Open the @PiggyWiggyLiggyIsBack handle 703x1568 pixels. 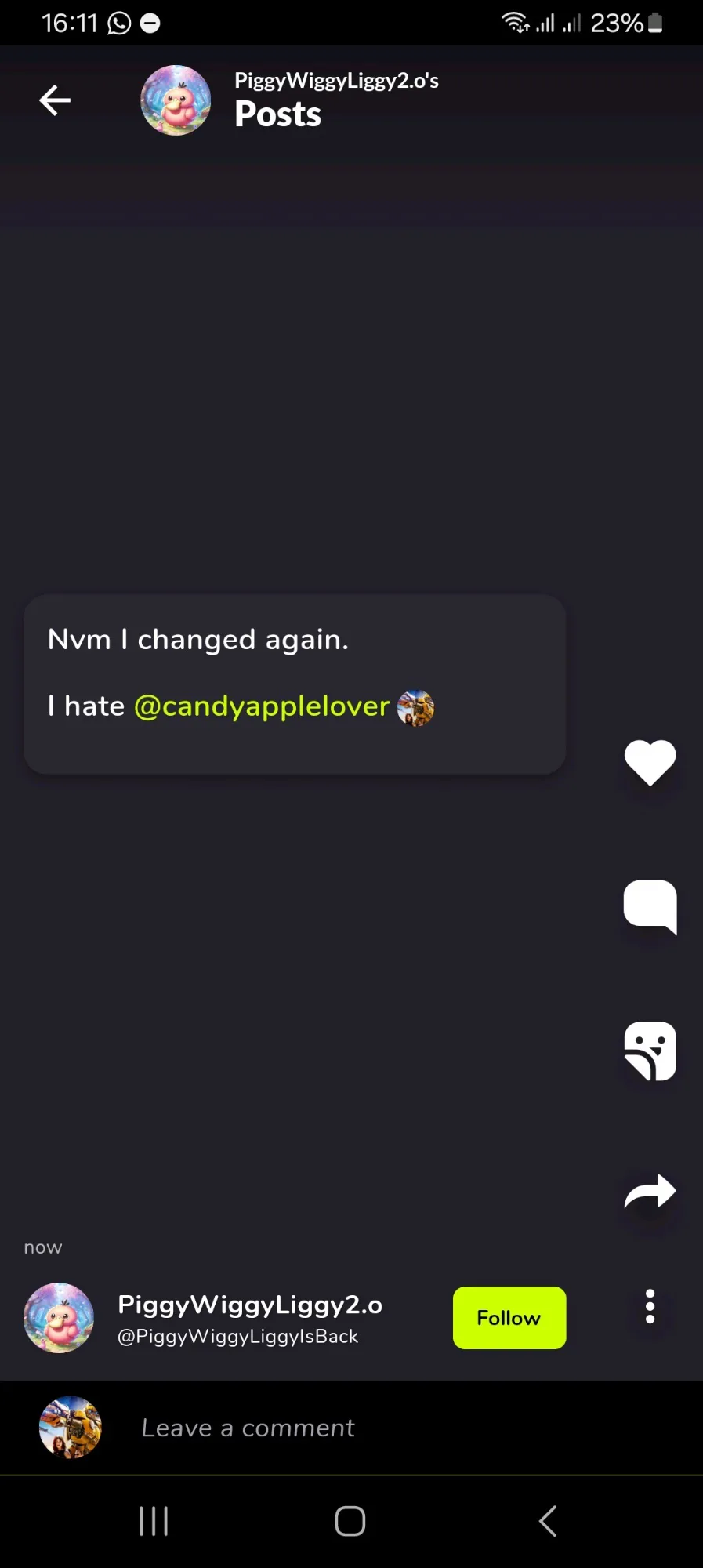point(237,1337)
